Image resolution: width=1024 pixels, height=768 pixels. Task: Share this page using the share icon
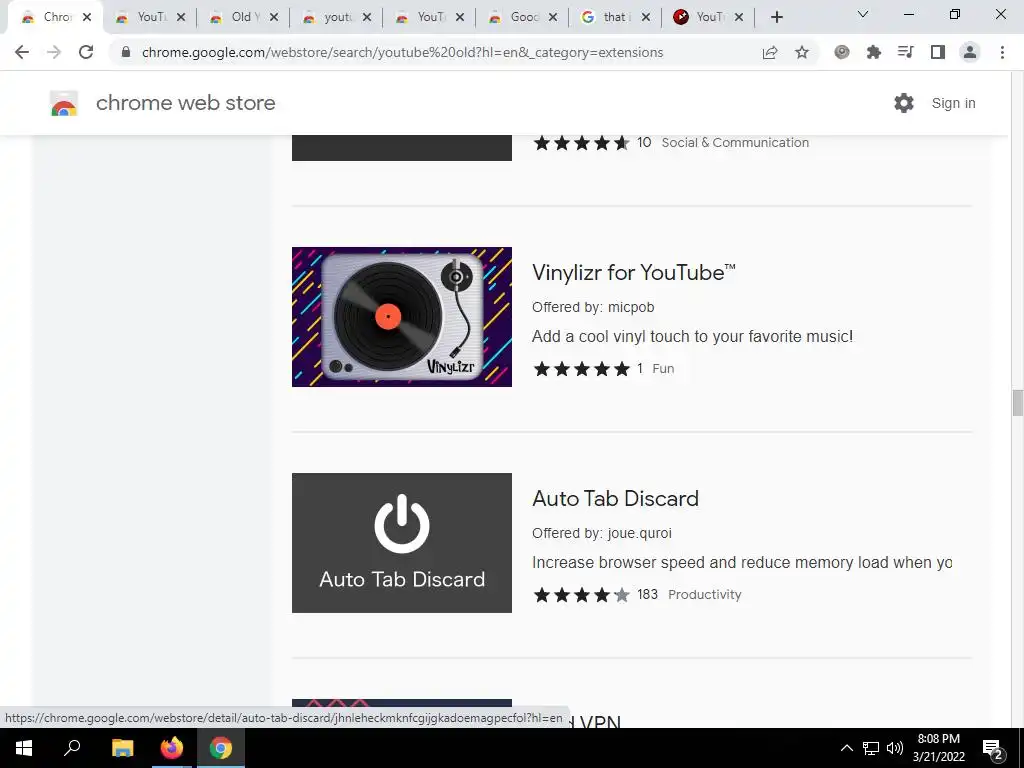(x=770, y=52)
